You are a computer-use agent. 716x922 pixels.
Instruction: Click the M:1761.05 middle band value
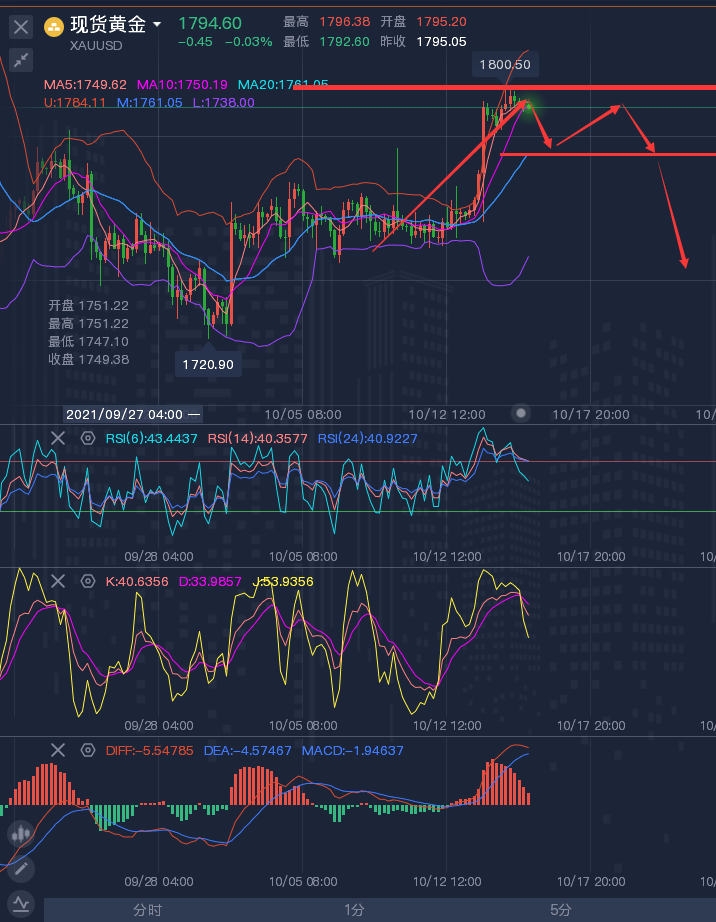pyautogui.click(x=150, y=102)
